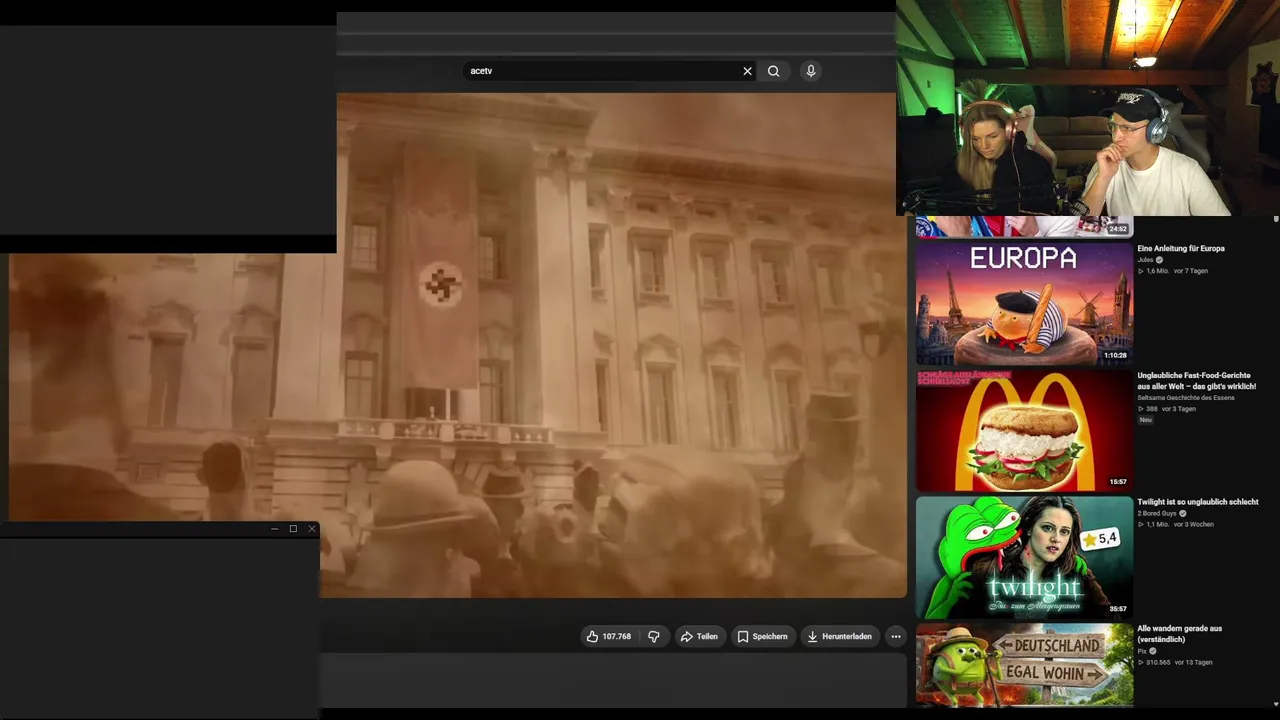Click '310.565' view count text
Viewport: 1280px width, 720px height.
pyautogui.click(x=1158, y=662)
